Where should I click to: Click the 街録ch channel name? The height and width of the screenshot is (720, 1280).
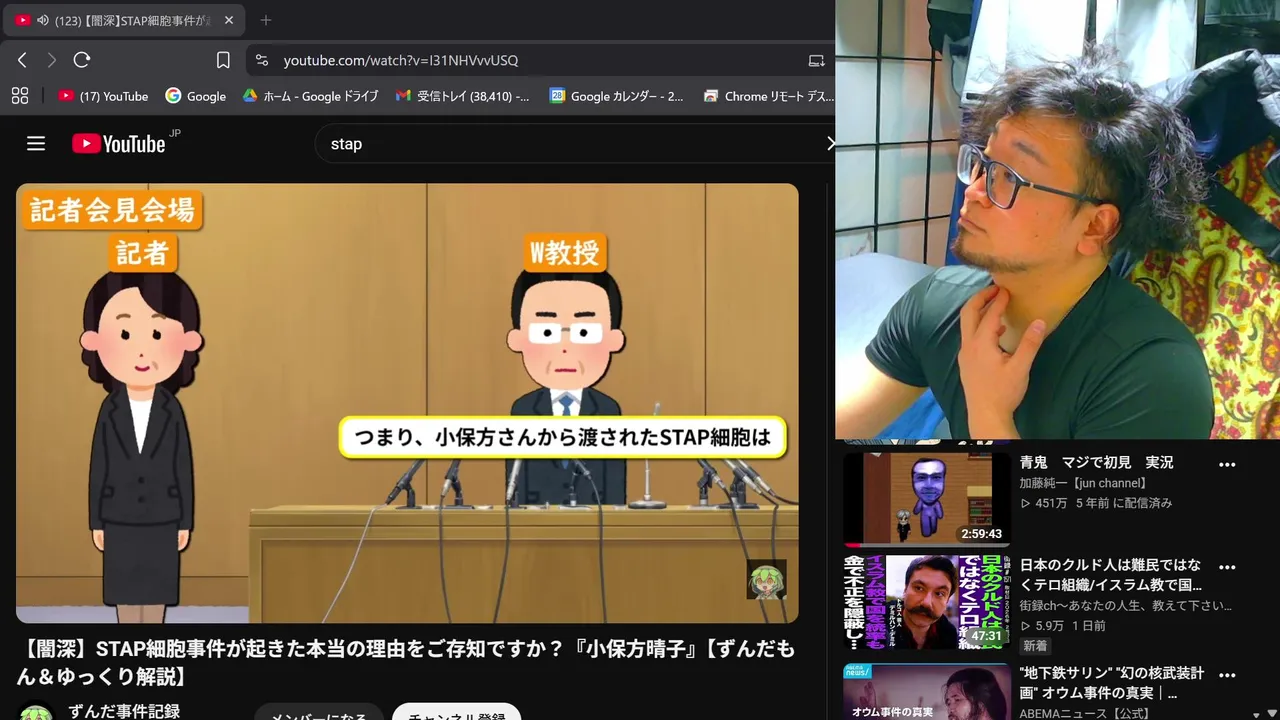(1125, 606)
